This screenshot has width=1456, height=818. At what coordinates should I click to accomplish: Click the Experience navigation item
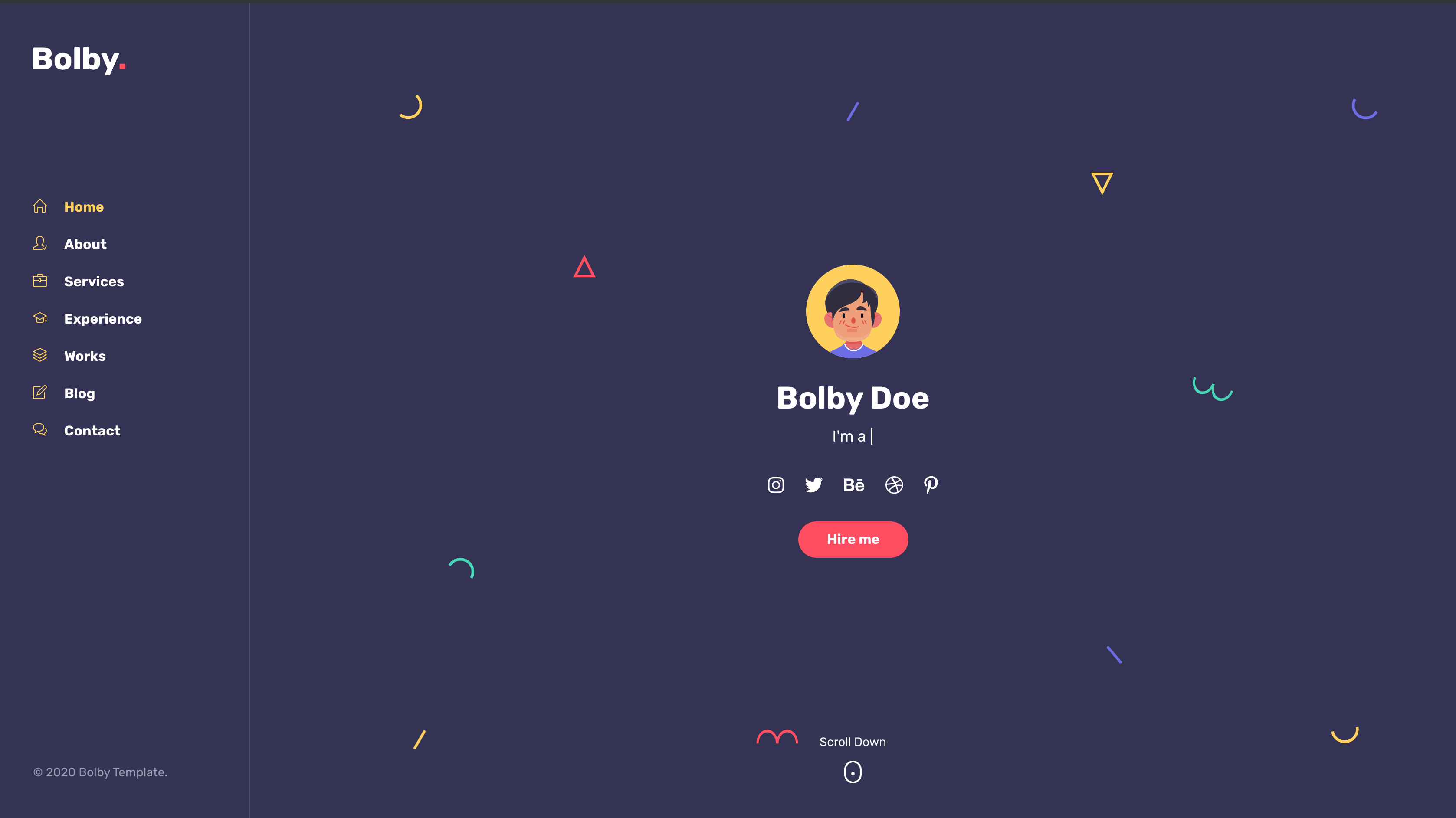pyautogui.click(x=103, y=318)
